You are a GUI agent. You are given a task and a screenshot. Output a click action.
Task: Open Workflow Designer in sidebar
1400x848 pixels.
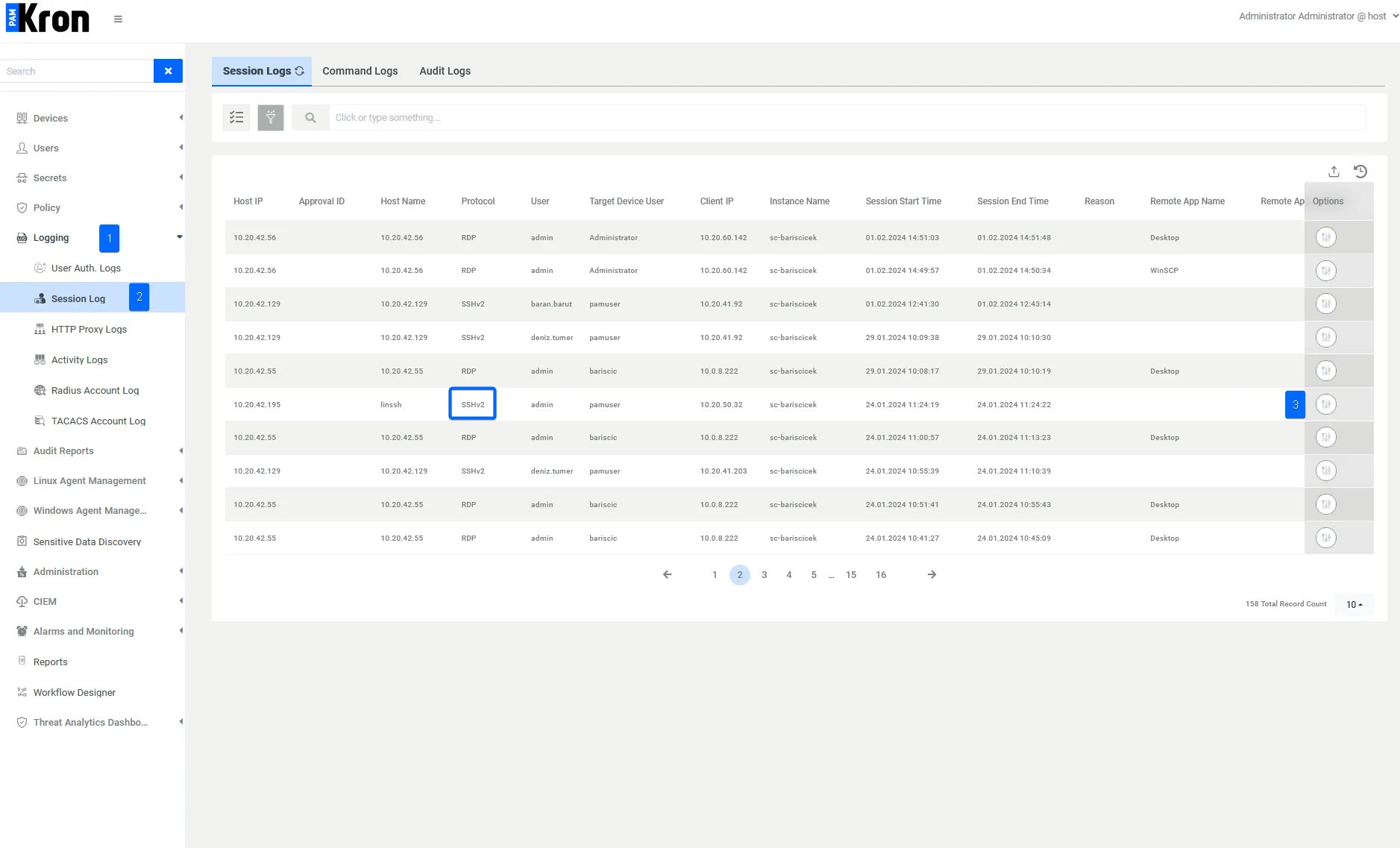(74, 692)
